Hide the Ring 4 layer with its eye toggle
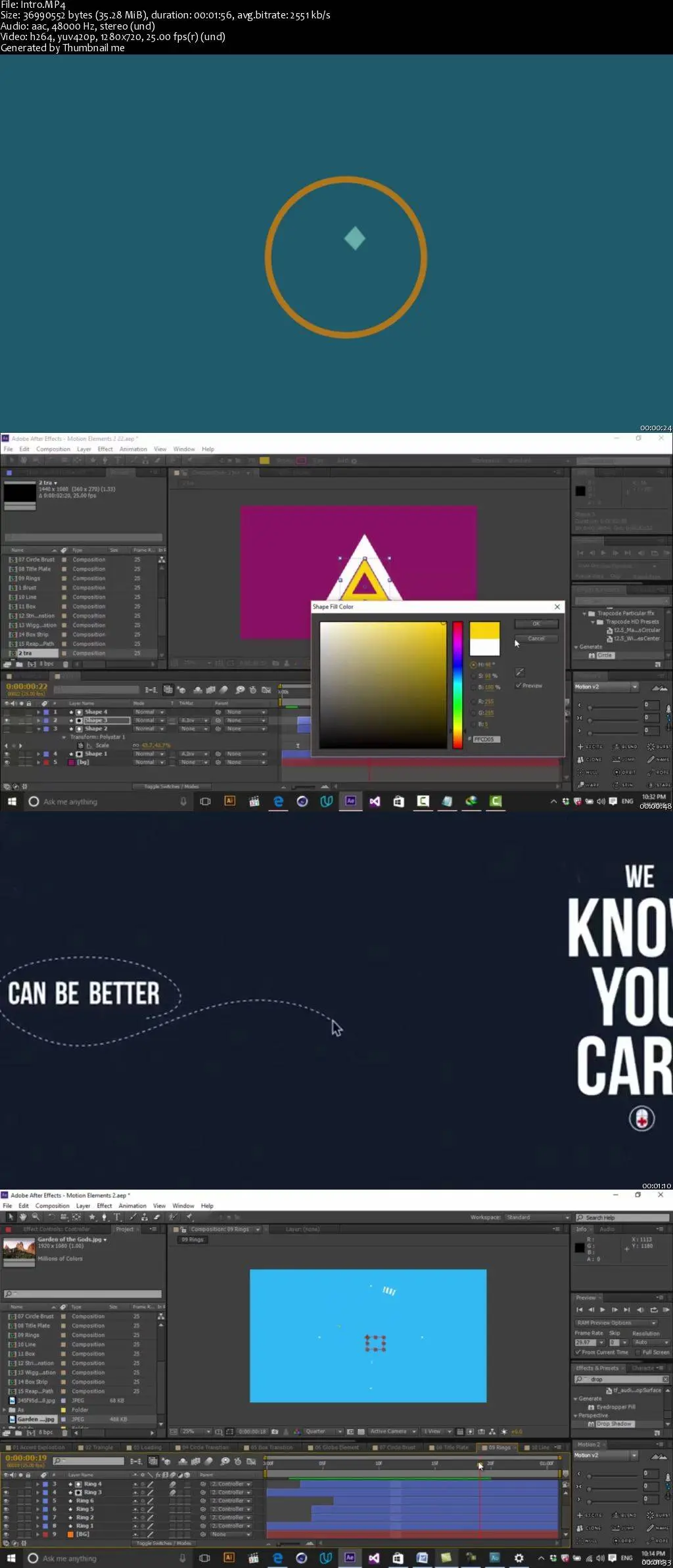Image resolution: width=673 pixels, height=1568 pixels. pyautogui.click(x=7, y=1484)
